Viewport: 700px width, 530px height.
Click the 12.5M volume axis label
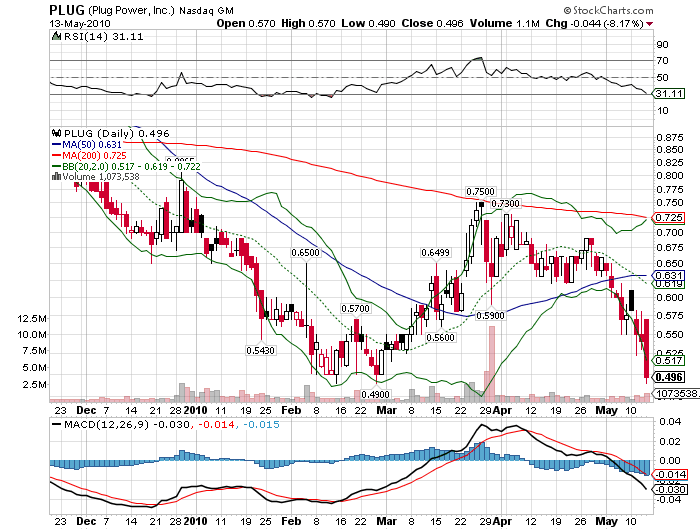(32, 318)
